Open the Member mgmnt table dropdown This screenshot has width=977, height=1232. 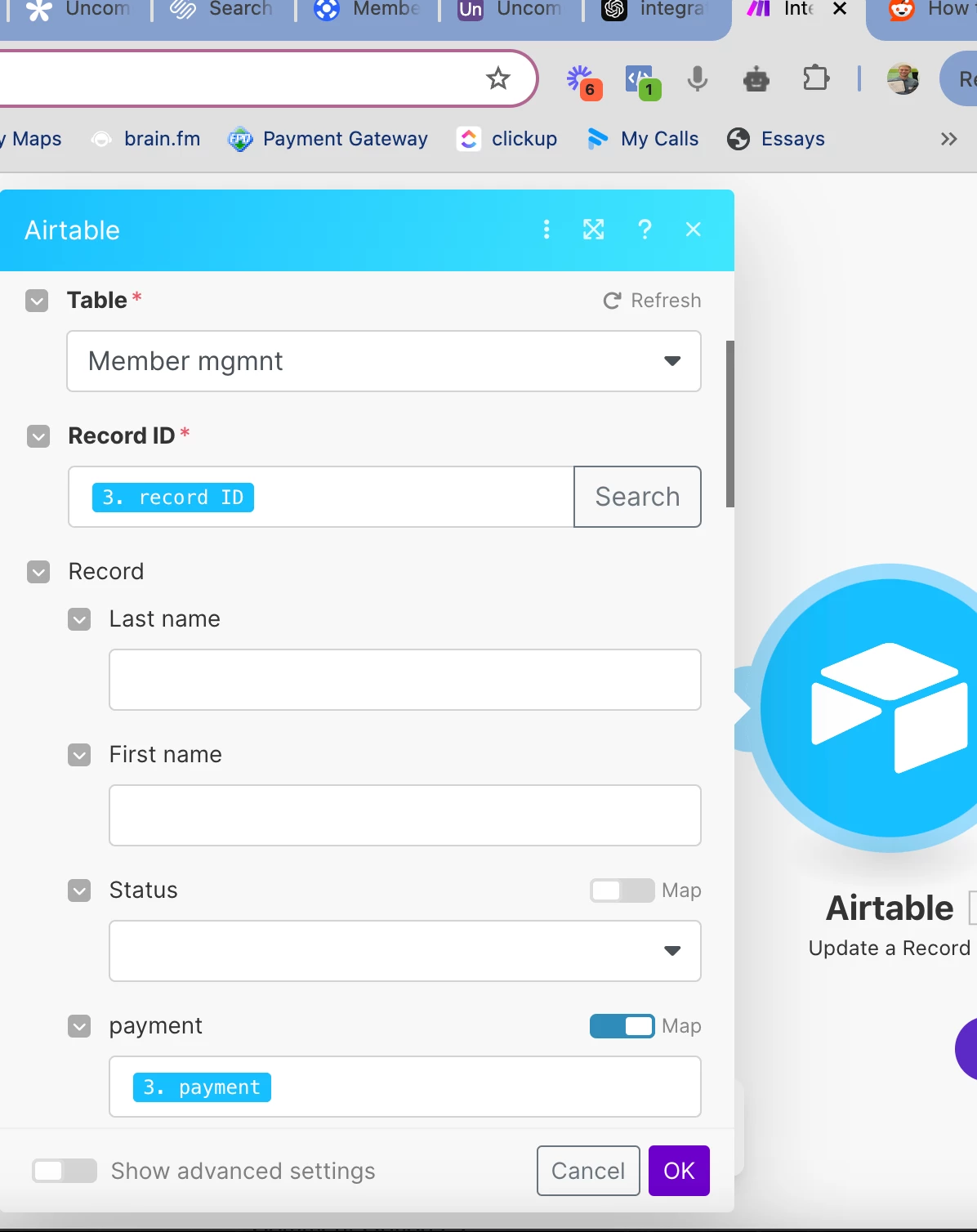click(x=384, y=361)
